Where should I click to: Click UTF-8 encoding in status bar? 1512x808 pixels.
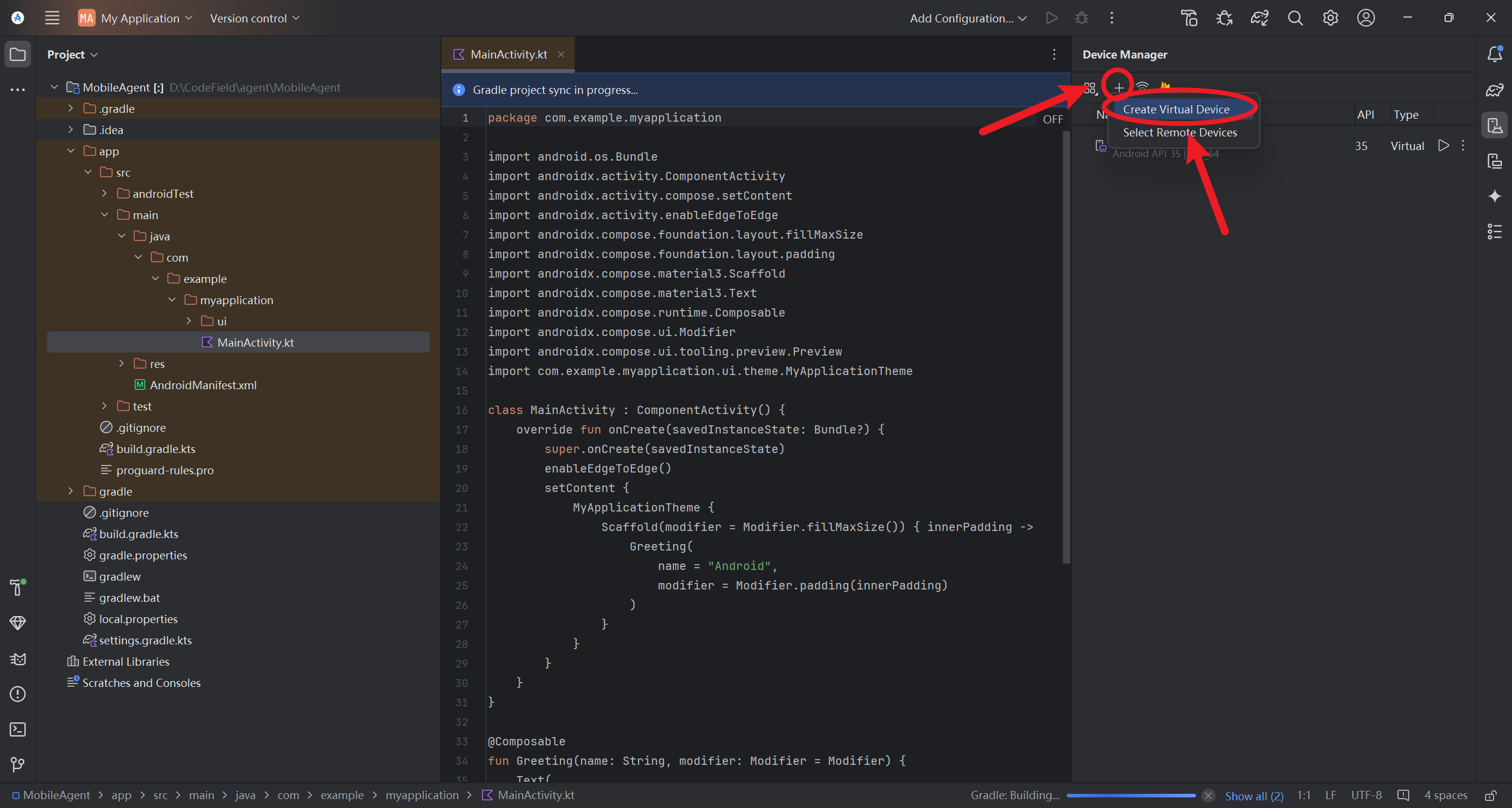[1366, 796]
